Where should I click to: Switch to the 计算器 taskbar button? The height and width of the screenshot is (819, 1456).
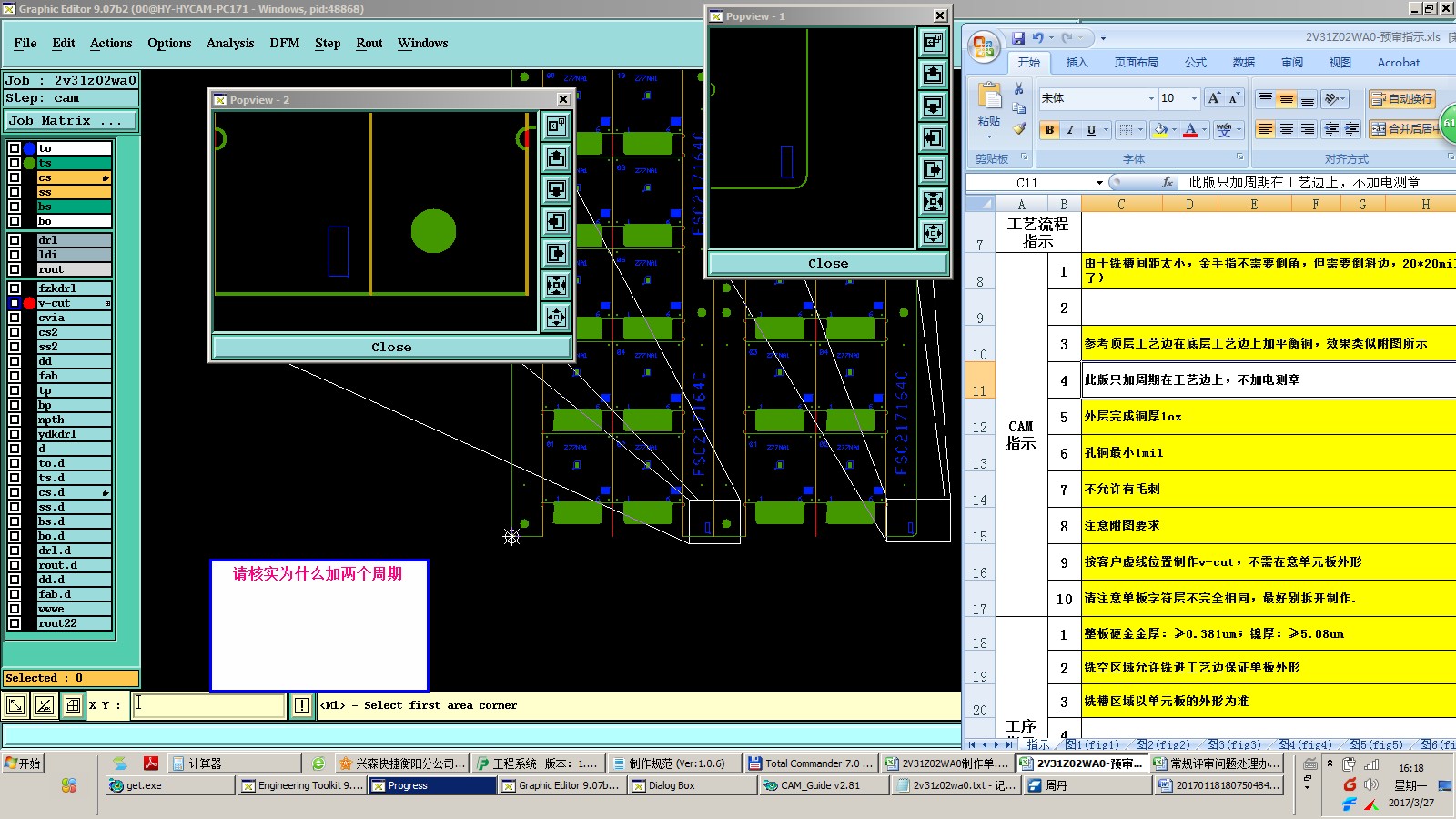click(x=235, y=763)
